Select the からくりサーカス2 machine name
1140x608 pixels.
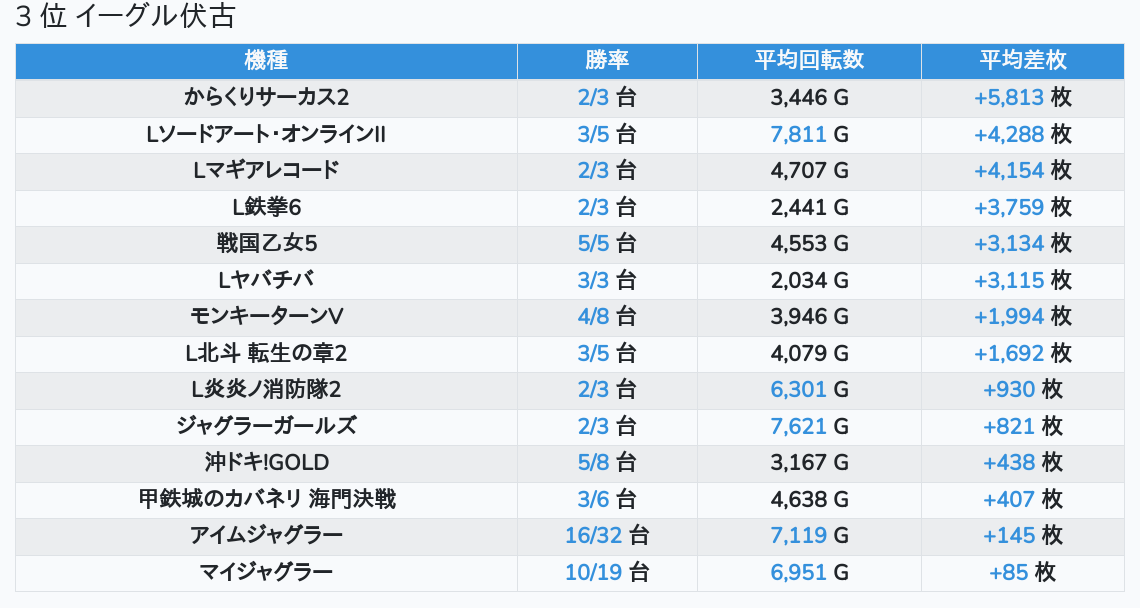tap(266, 97)
